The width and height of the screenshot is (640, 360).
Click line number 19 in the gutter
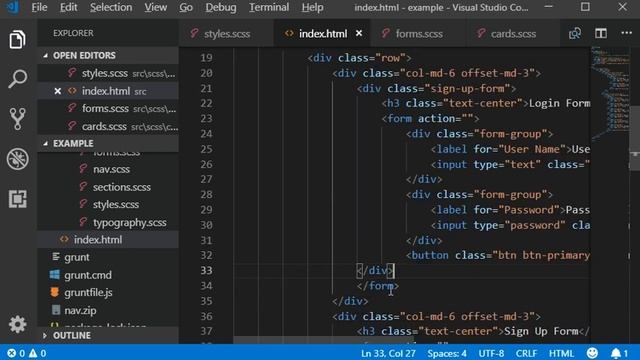coord(206,58)
